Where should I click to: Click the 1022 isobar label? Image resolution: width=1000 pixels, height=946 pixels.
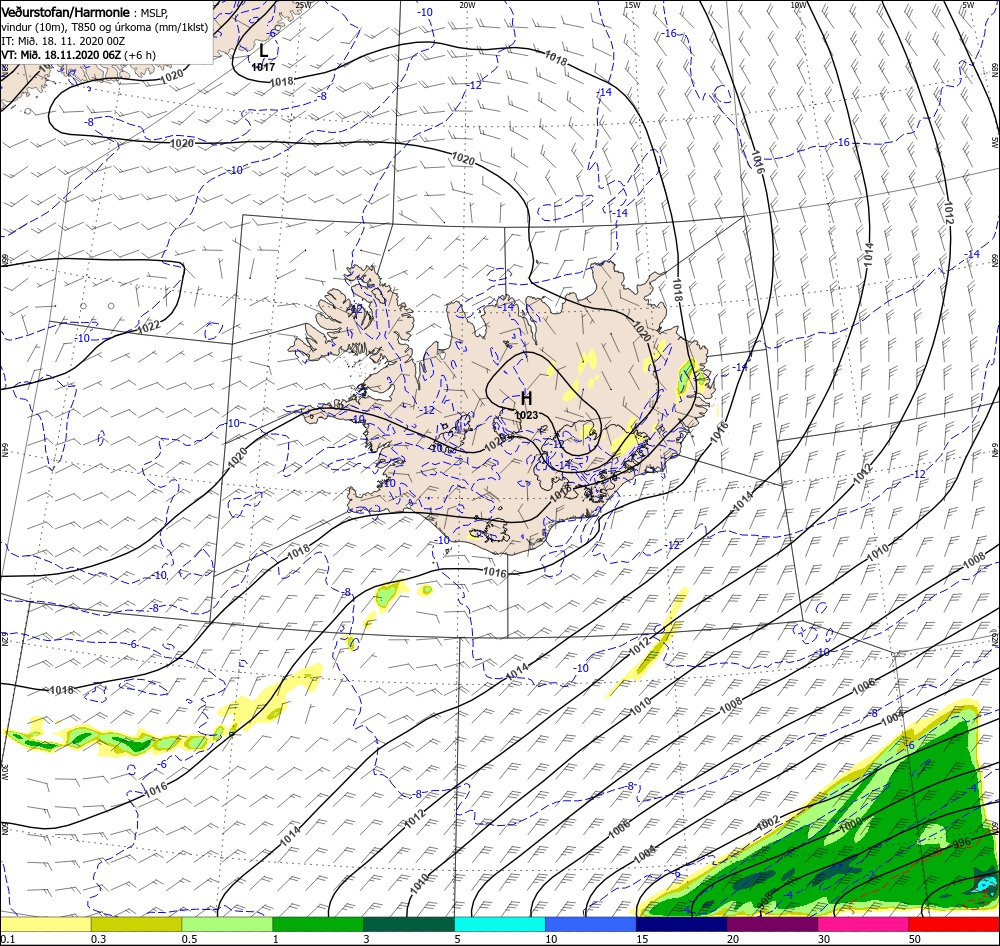pyautogui.click(x=149, y=327)
